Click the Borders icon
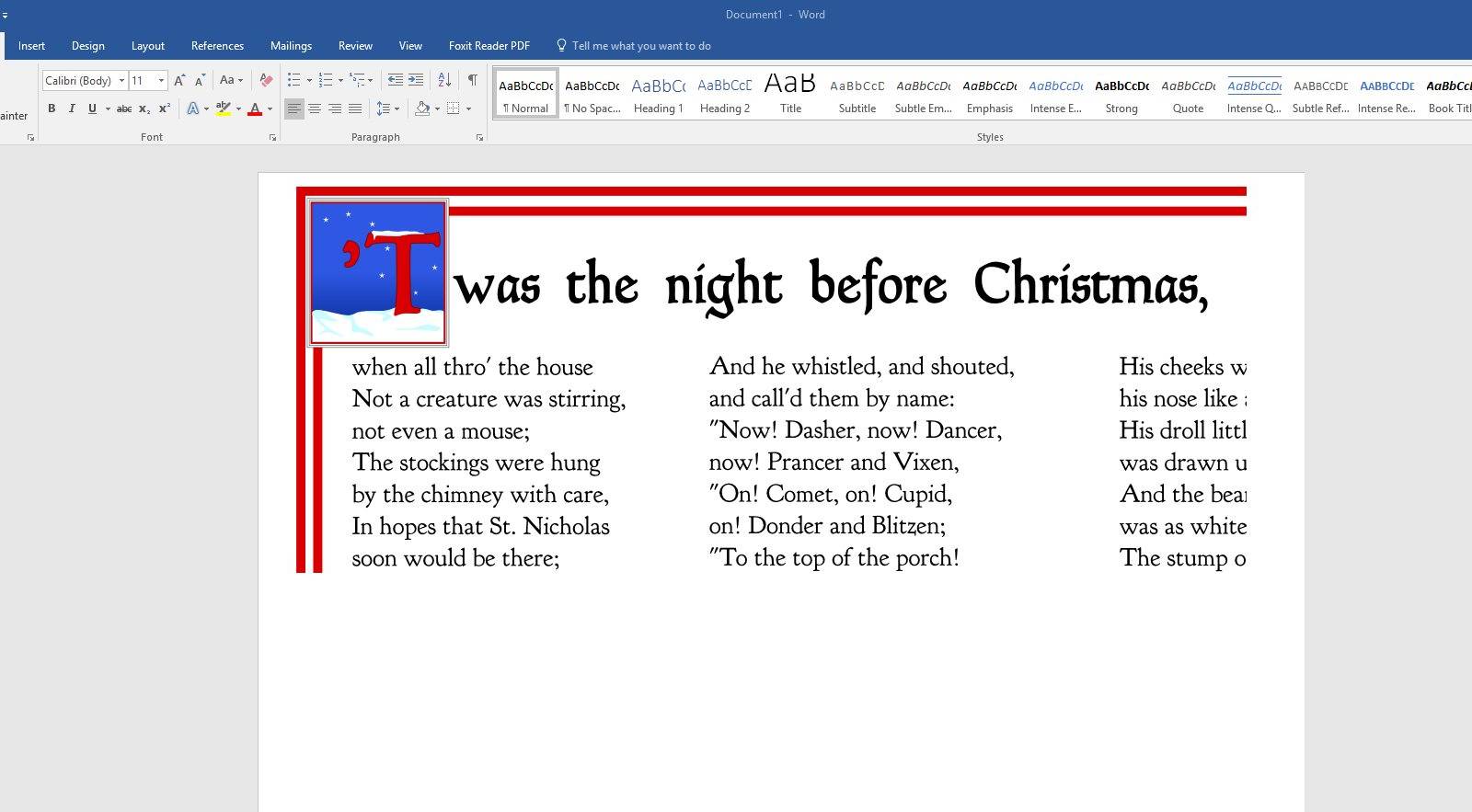1472x812 pixels. point(453,109)
